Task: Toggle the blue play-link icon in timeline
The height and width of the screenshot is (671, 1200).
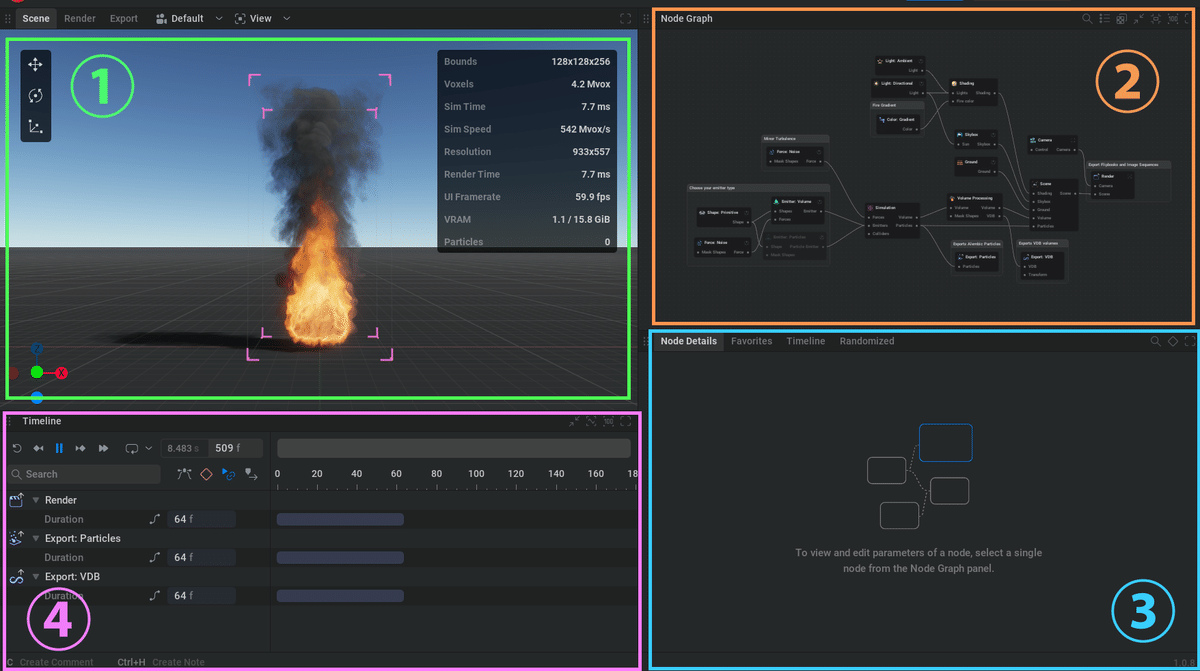Action: 228,474
